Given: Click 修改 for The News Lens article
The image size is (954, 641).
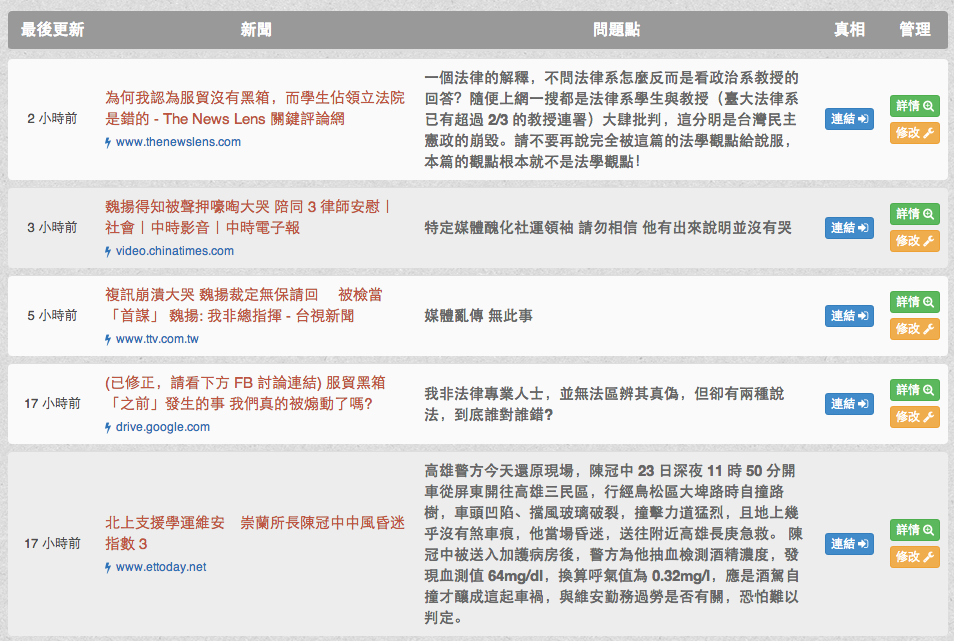Looking at the screenshot, I should point(914,133).
